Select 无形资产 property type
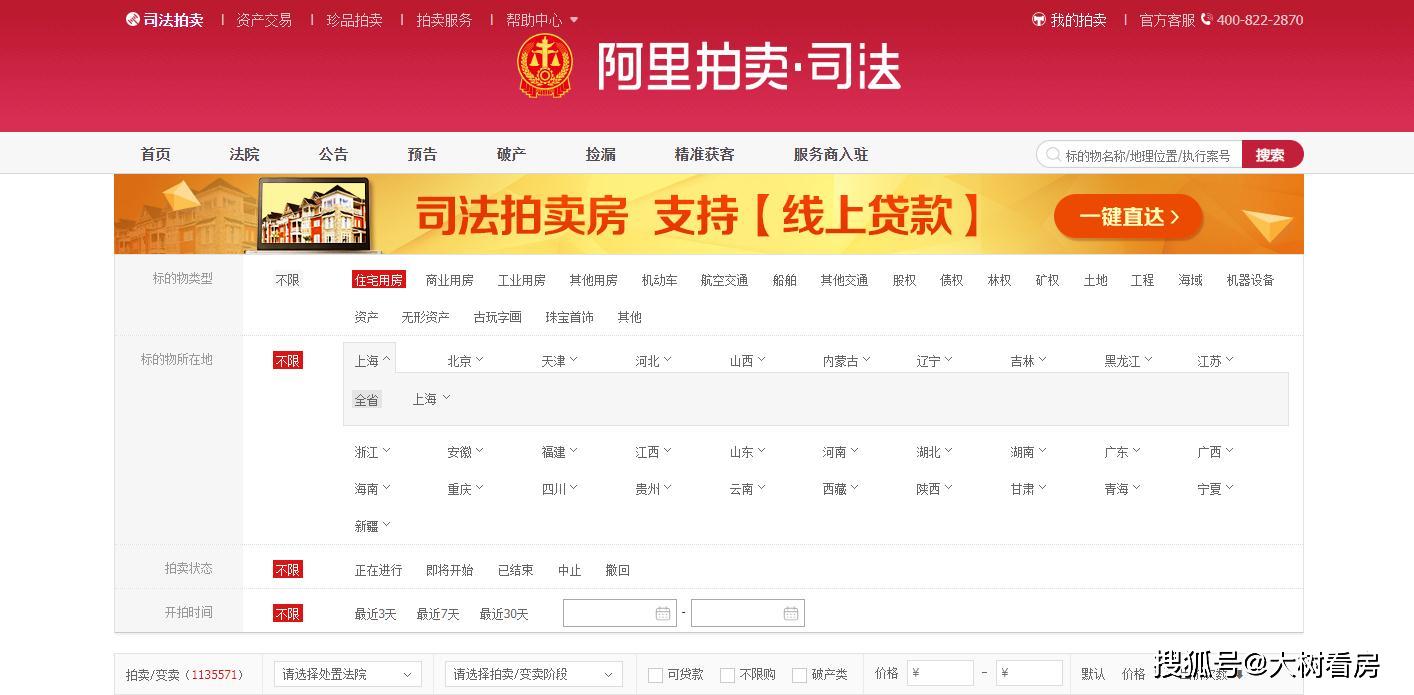 (425, 317)
